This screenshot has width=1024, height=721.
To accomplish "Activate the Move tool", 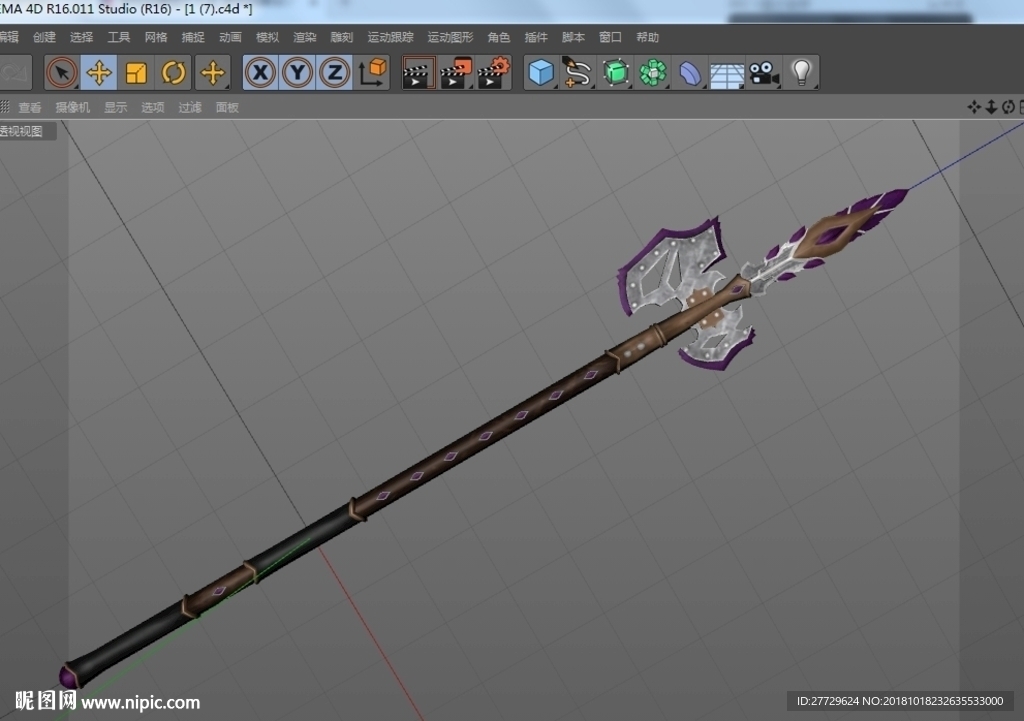I will [99, 72].
